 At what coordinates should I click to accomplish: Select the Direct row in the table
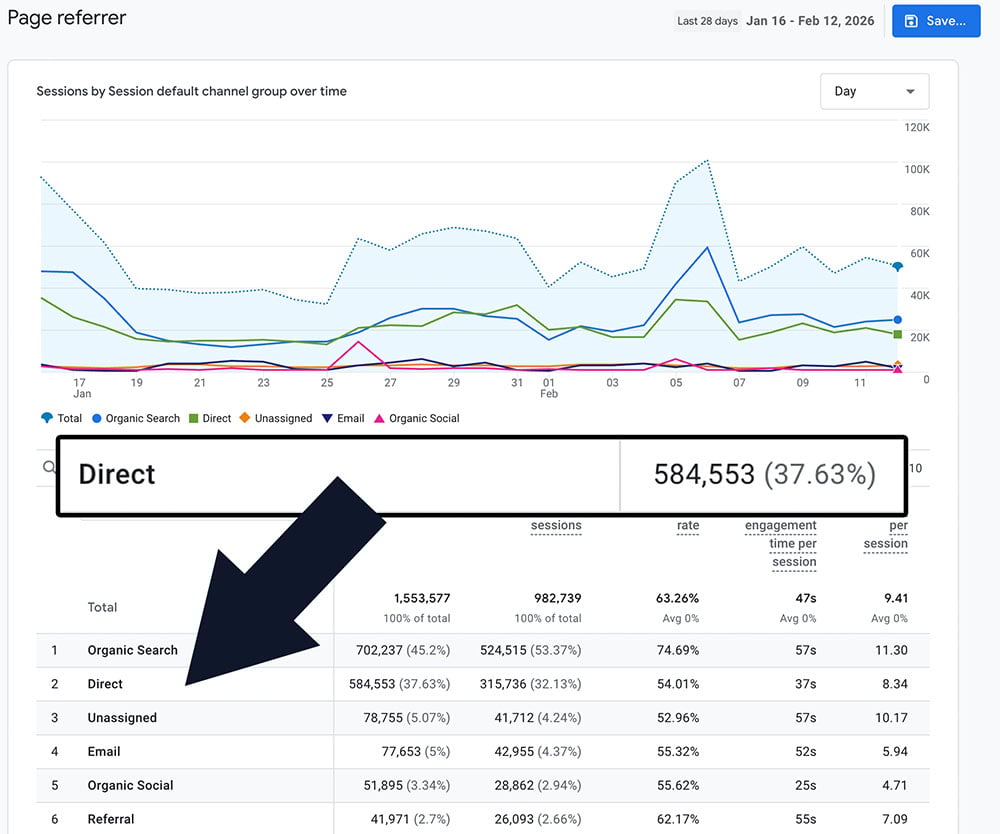coord(105,684)
